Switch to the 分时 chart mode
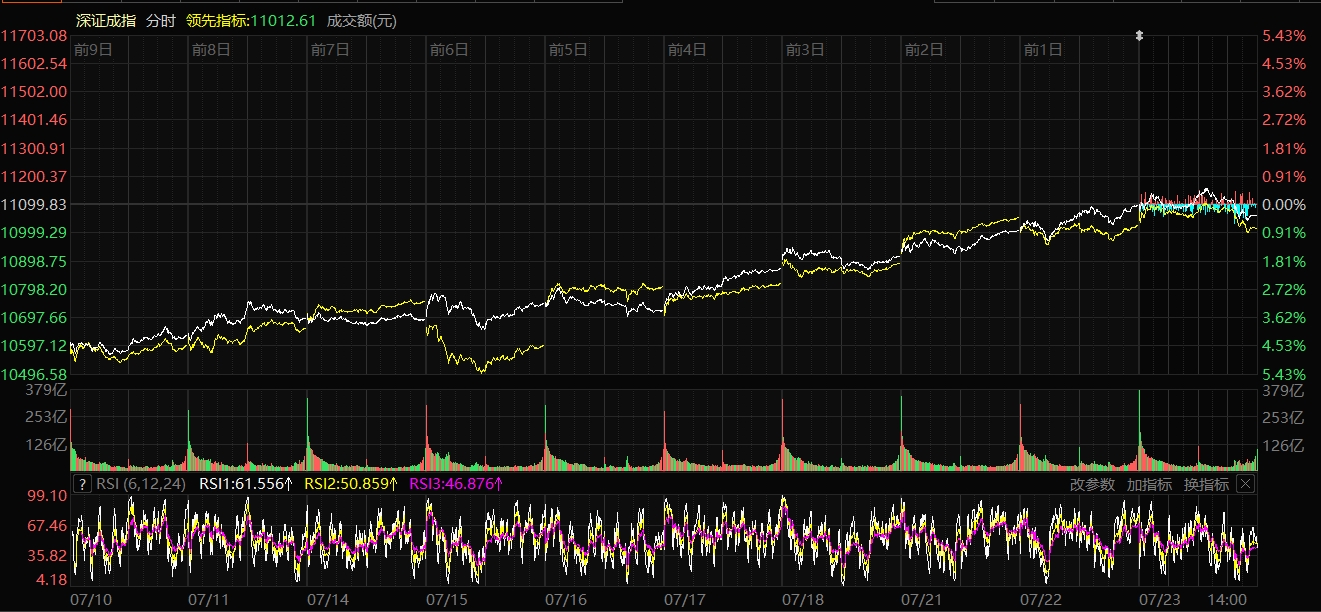The image size is (1321, 612). (160, 20)
